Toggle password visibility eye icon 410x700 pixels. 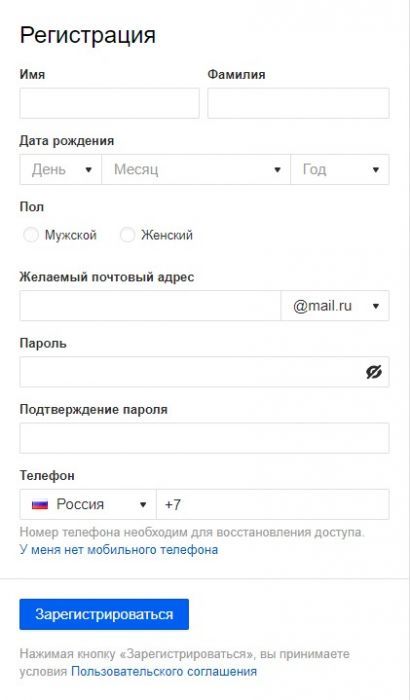click(x=374, y=371)
